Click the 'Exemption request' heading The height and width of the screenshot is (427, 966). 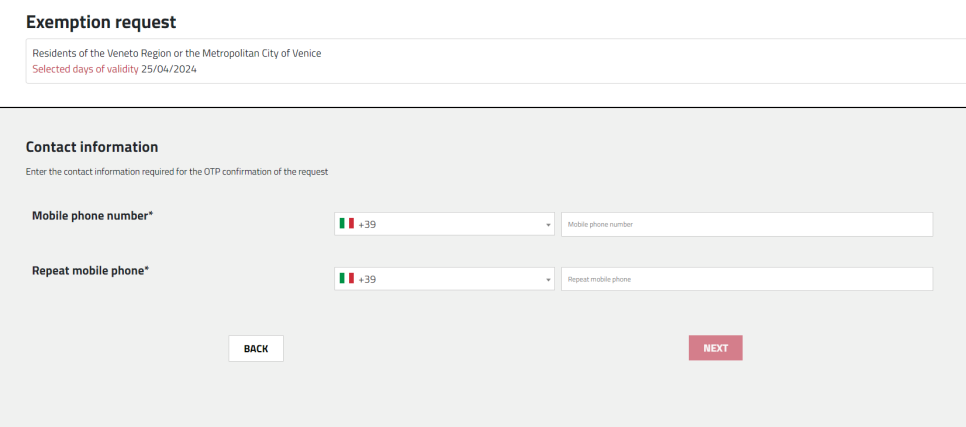tap(101, 22)
